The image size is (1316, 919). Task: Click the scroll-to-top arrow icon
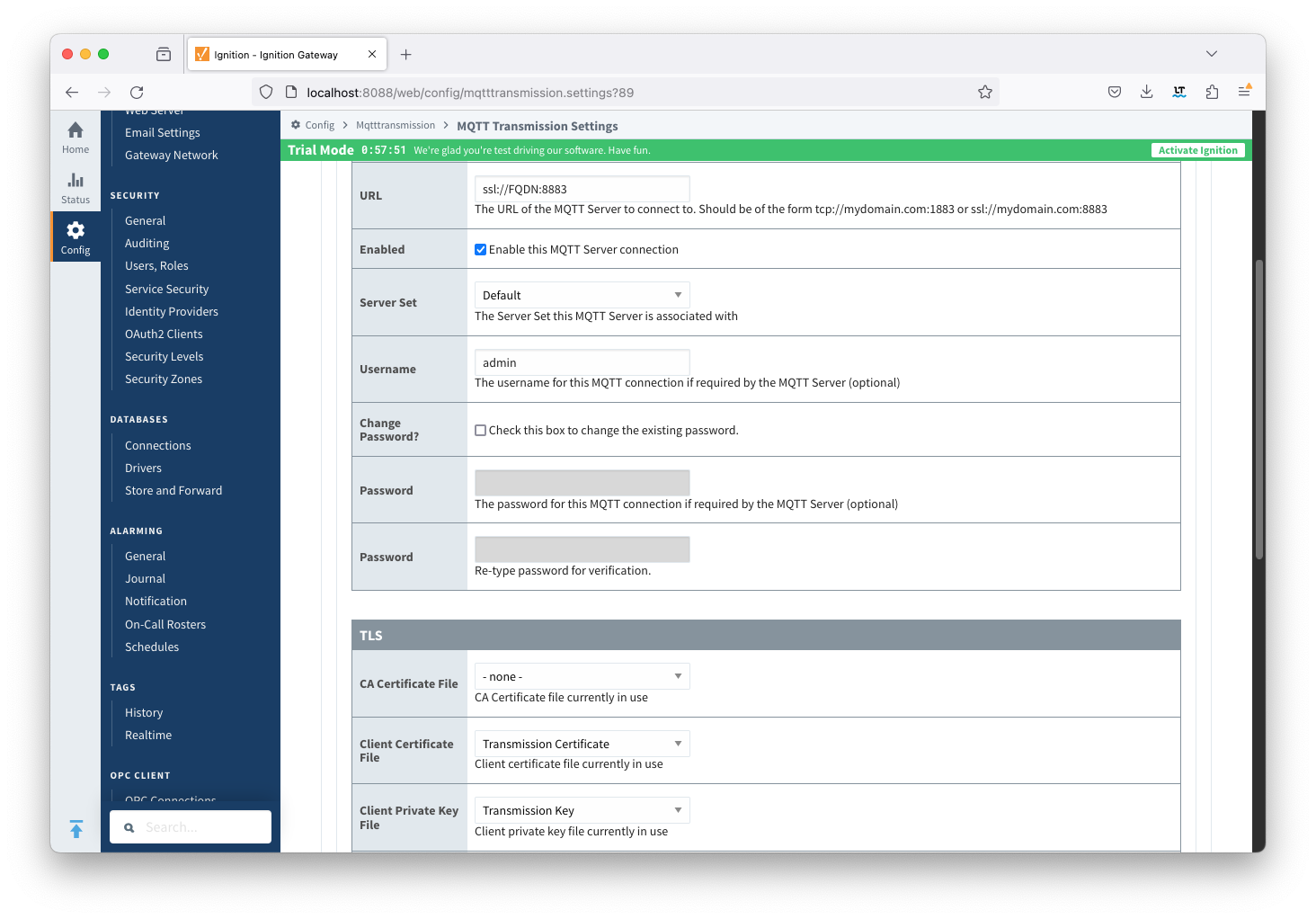click(76, 829)
